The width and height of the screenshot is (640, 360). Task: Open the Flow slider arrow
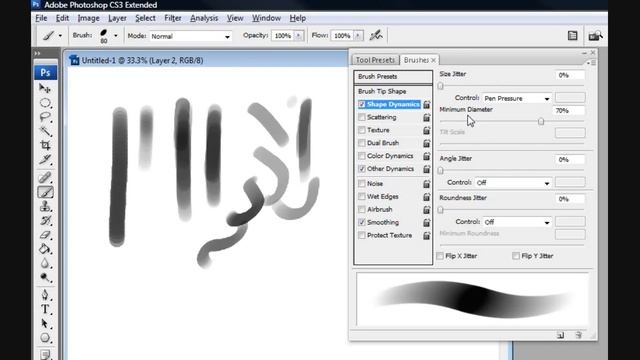tap(358, 36)
